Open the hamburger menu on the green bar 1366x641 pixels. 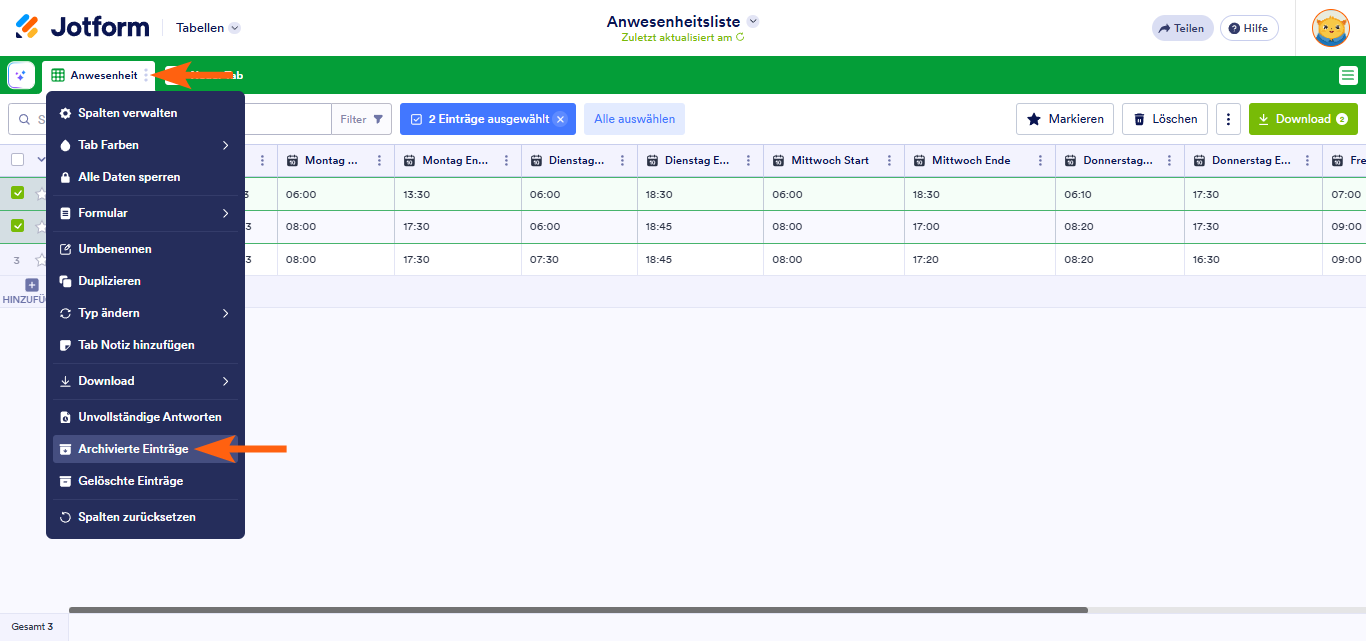coord(1348,75)
